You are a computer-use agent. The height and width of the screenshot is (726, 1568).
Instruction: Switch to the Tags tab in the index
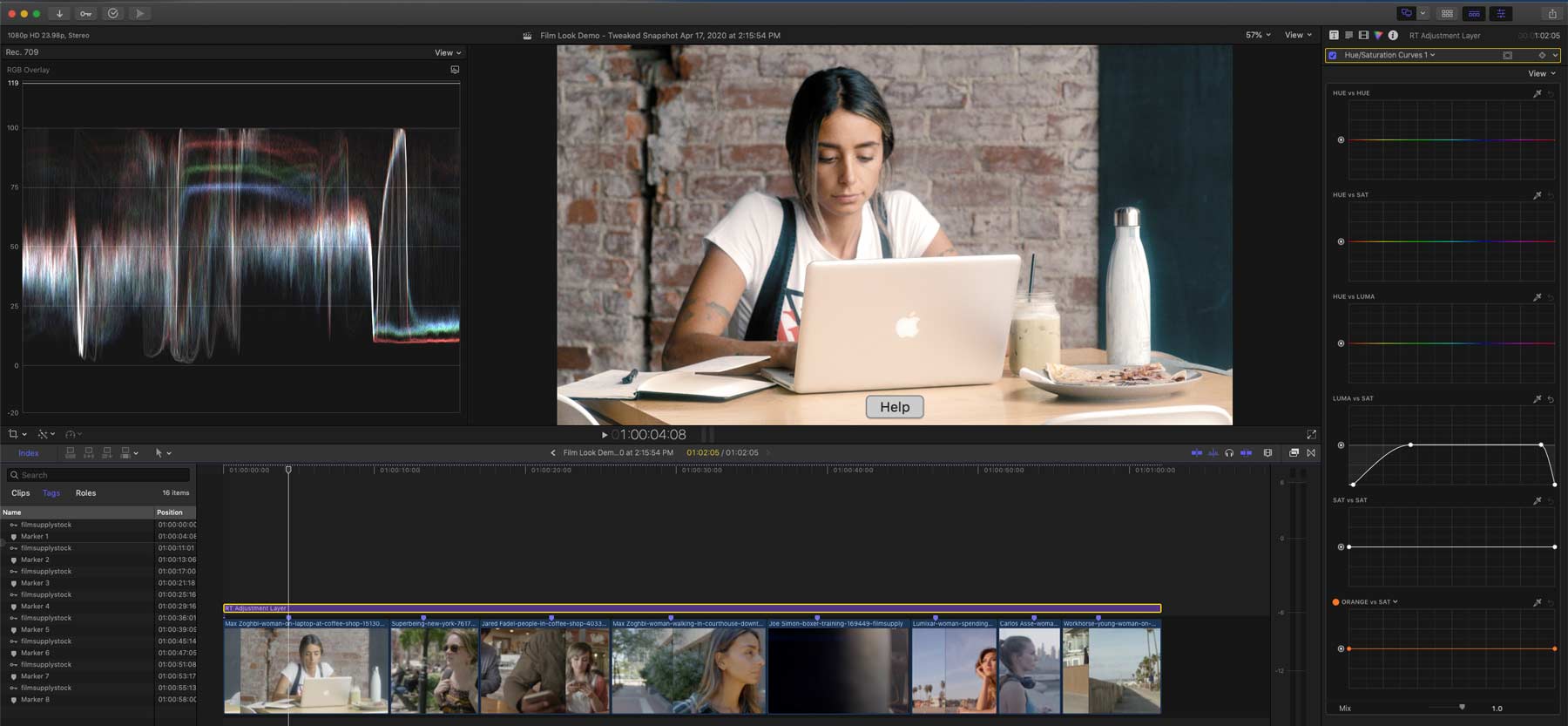[x=51, y=493]
